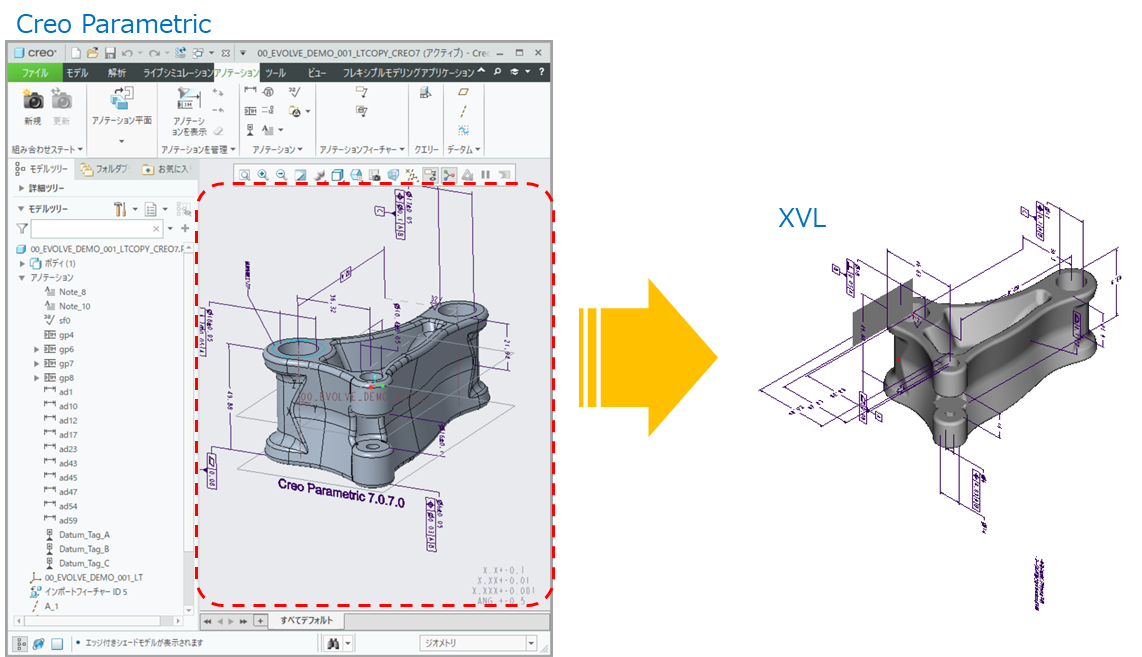Toggle annotation display in graphics toolbar
This screenshot has height=657, width=1142.
[430, 175]
